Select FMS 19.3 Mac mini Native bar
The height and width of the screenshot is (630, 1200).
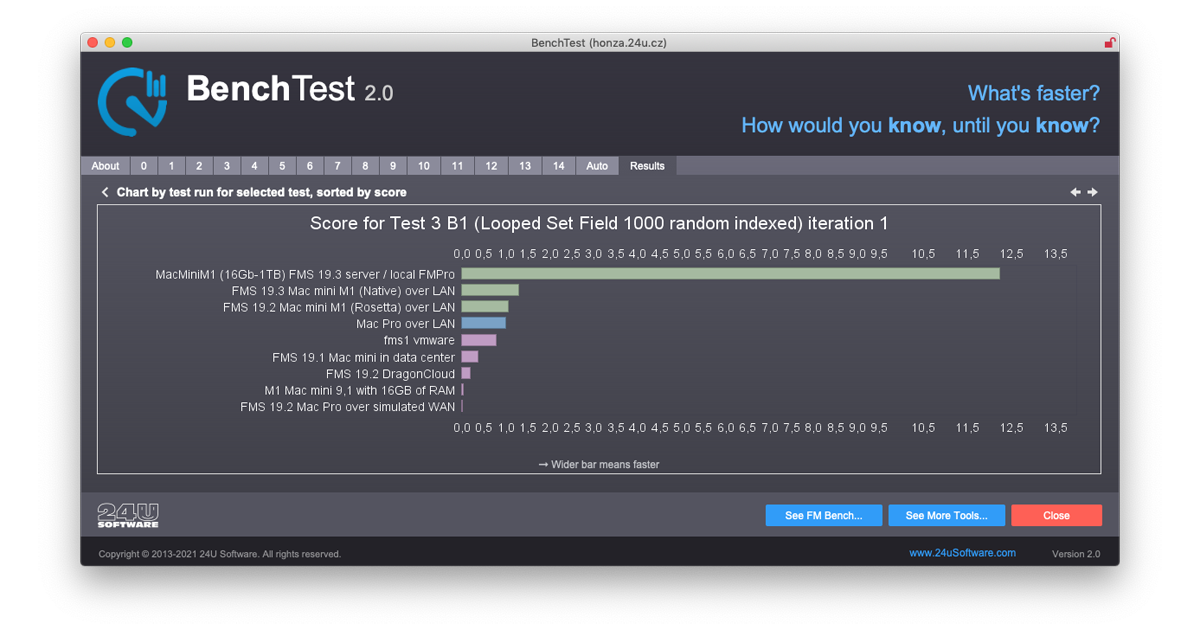[x=489, y=291]
